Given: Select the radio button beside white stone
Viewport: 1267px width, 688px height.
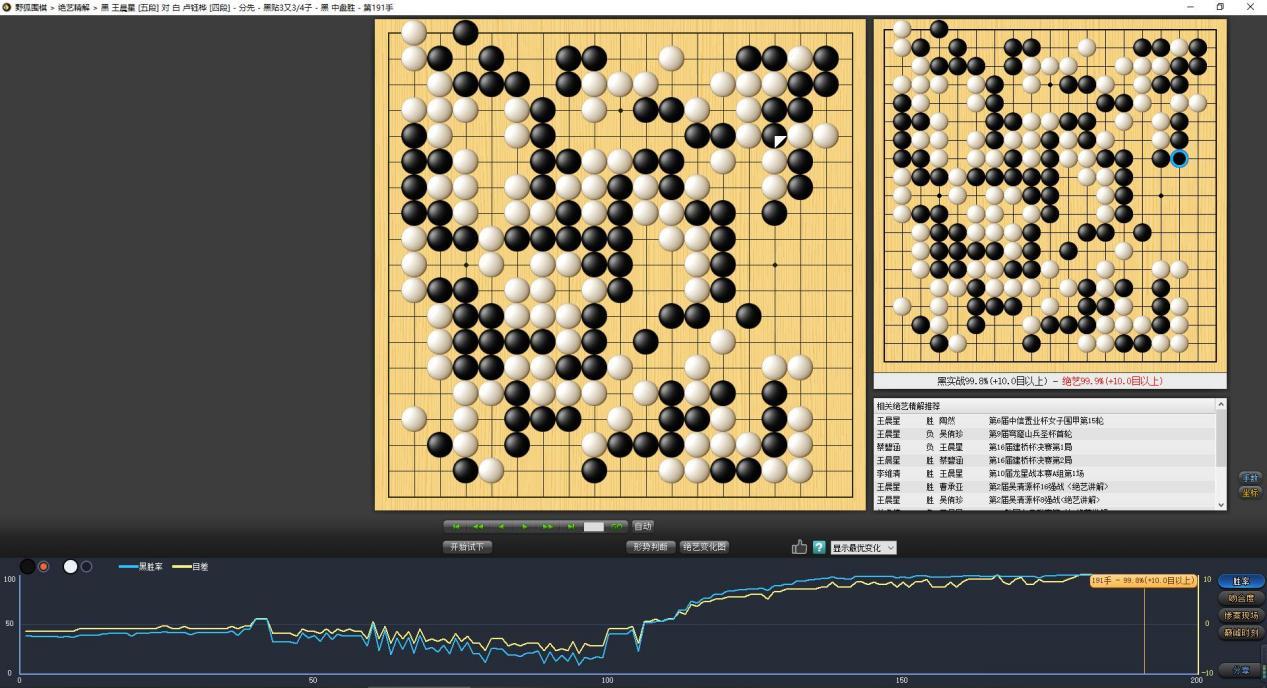Looking at the screenshot, I should (x=86, y=567).
